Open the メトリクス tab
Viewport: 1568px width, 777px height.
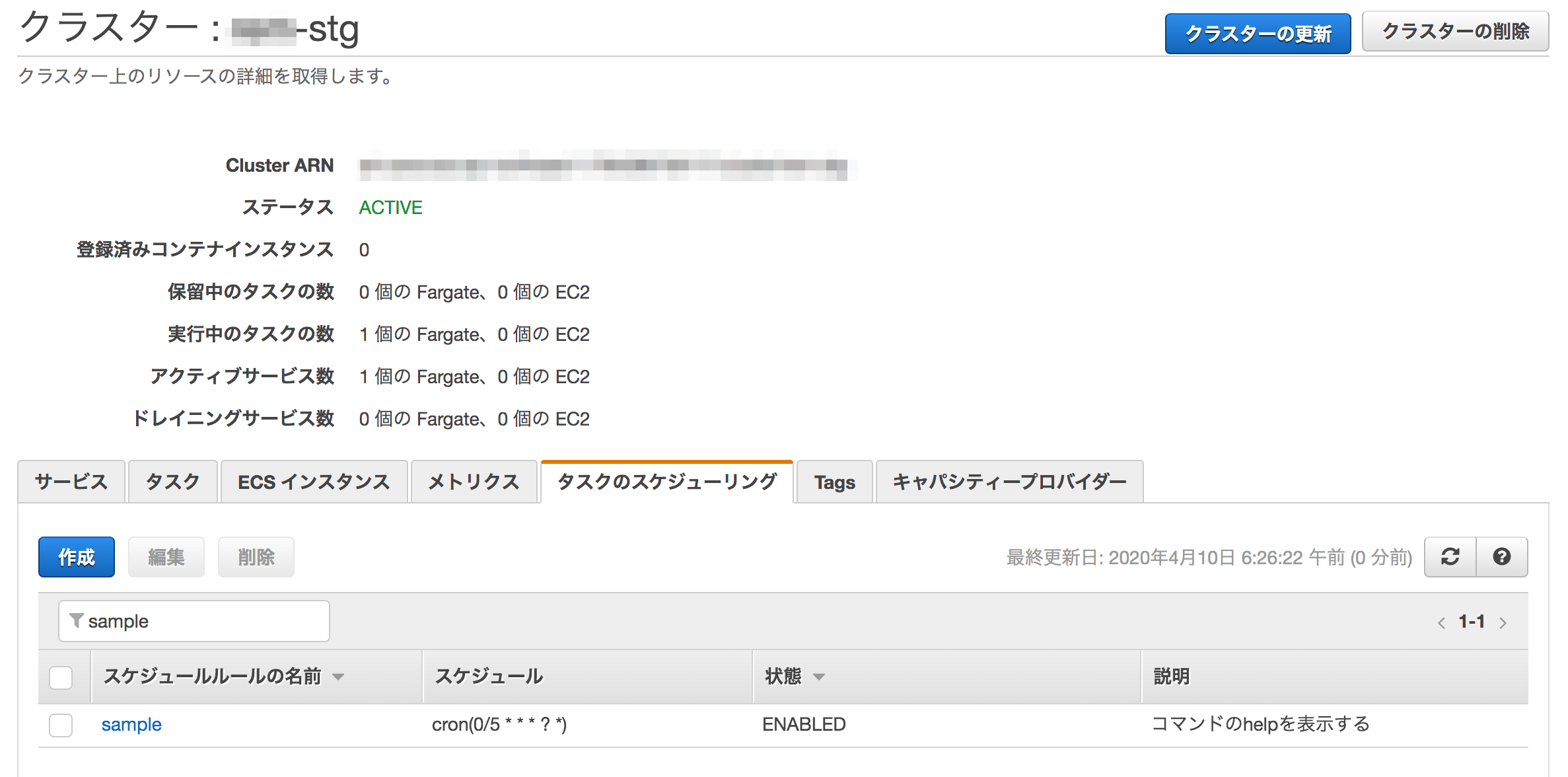pos(474,482)
